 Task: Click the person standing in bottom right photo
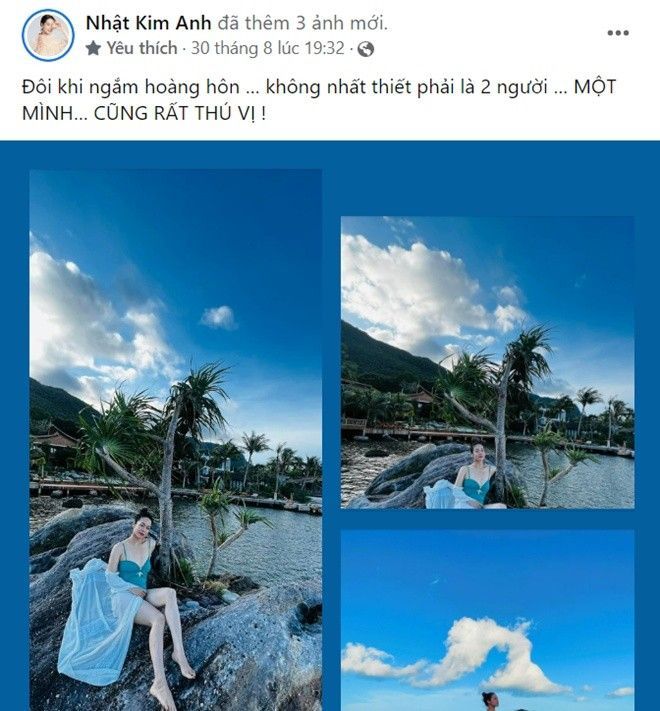click(x=490, y=701)
